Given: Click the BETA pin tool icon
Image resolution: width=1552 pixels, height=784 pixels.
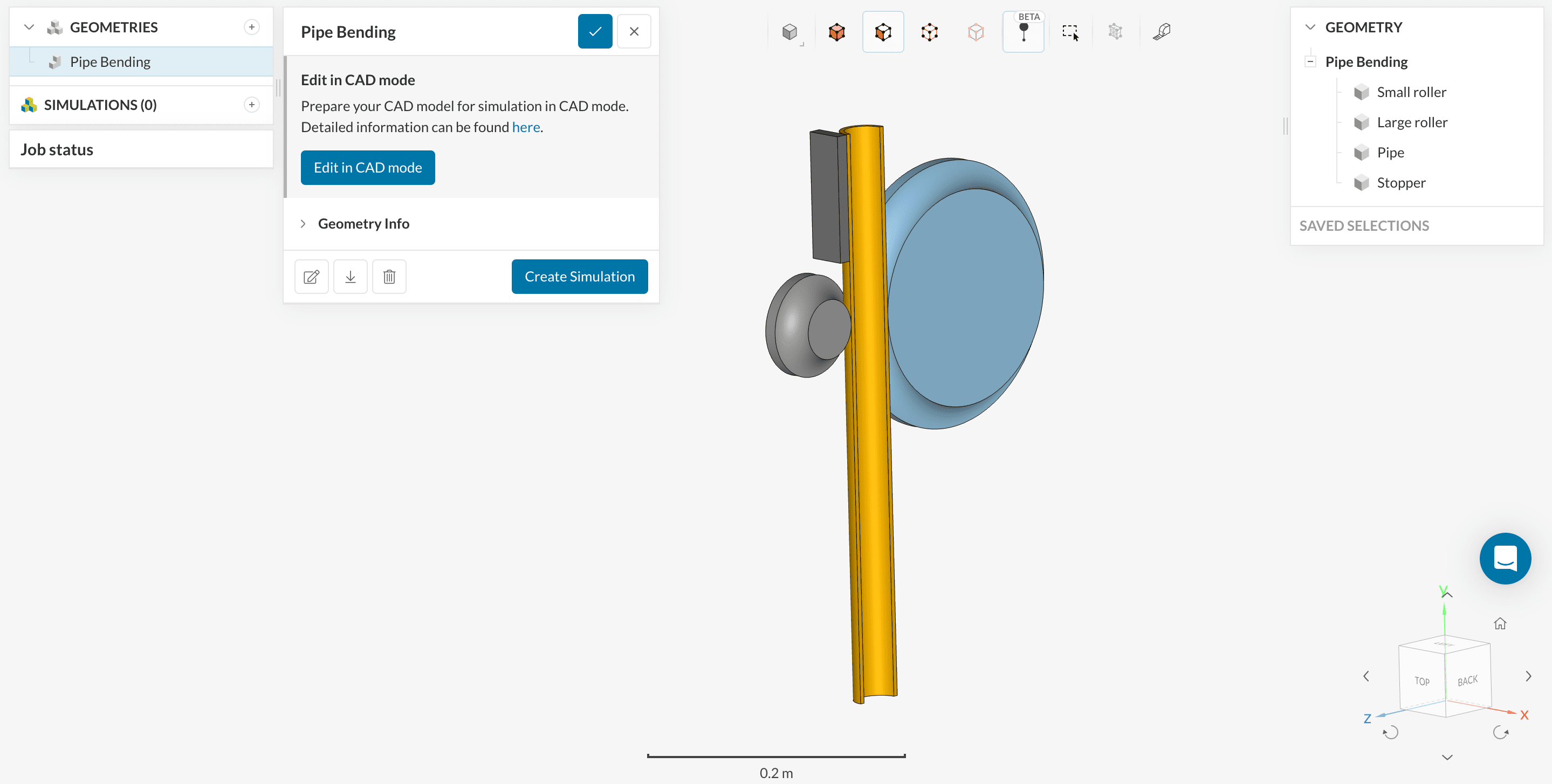Looking at the screenshot, I should (x=1023, y=32).
